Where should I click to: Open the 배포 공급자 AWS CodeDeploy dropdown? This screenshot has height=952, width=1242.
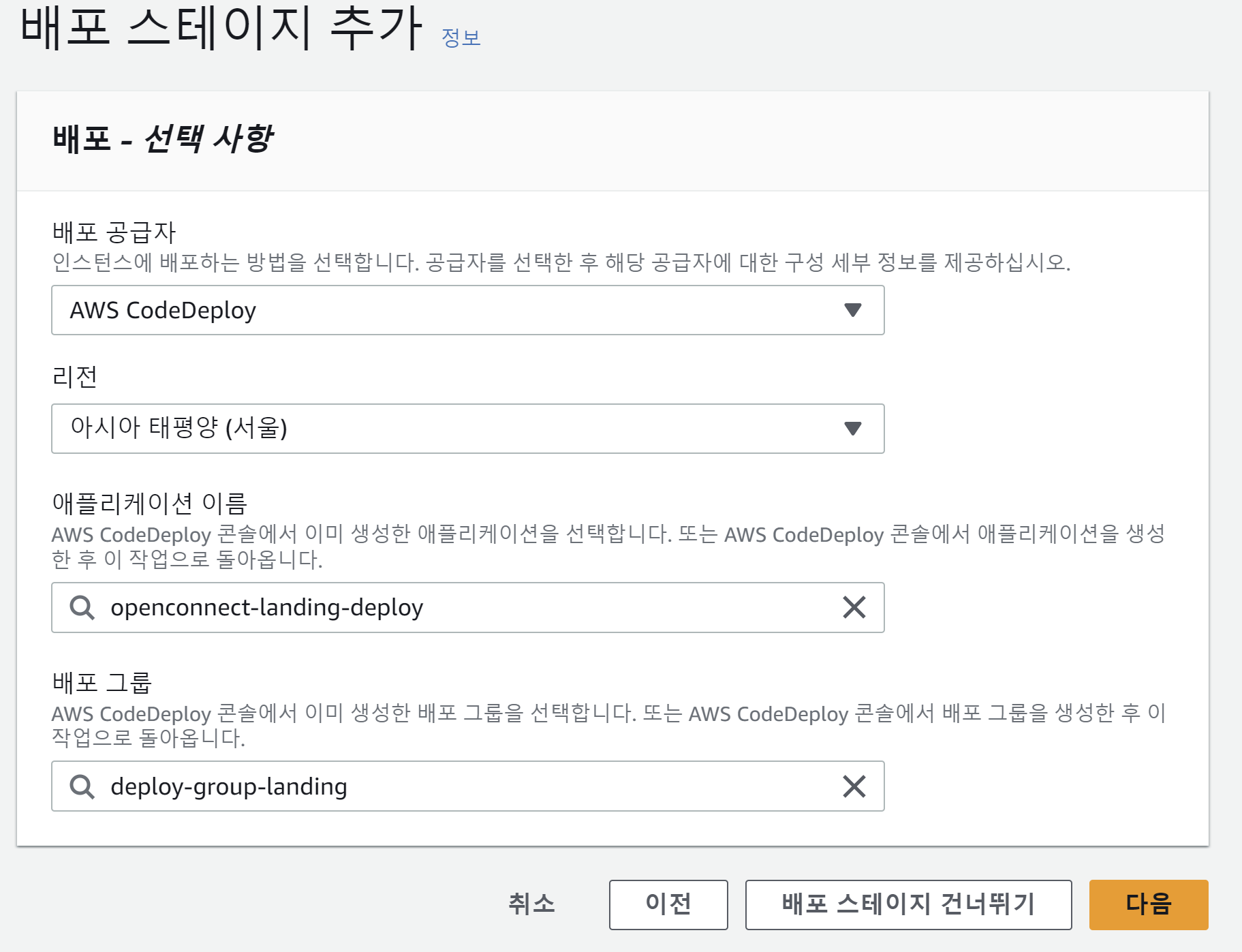pos(467,310)
